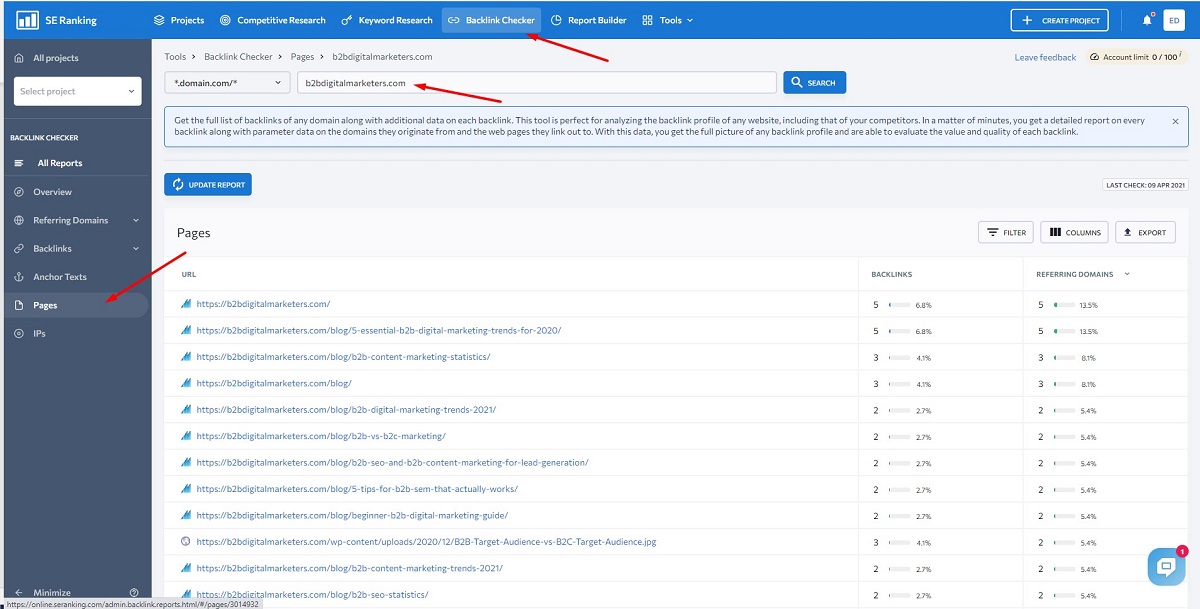The height and width of the screenshot is (609, 1200).
Task: Open the Columns button
Action: [1074, 232]
